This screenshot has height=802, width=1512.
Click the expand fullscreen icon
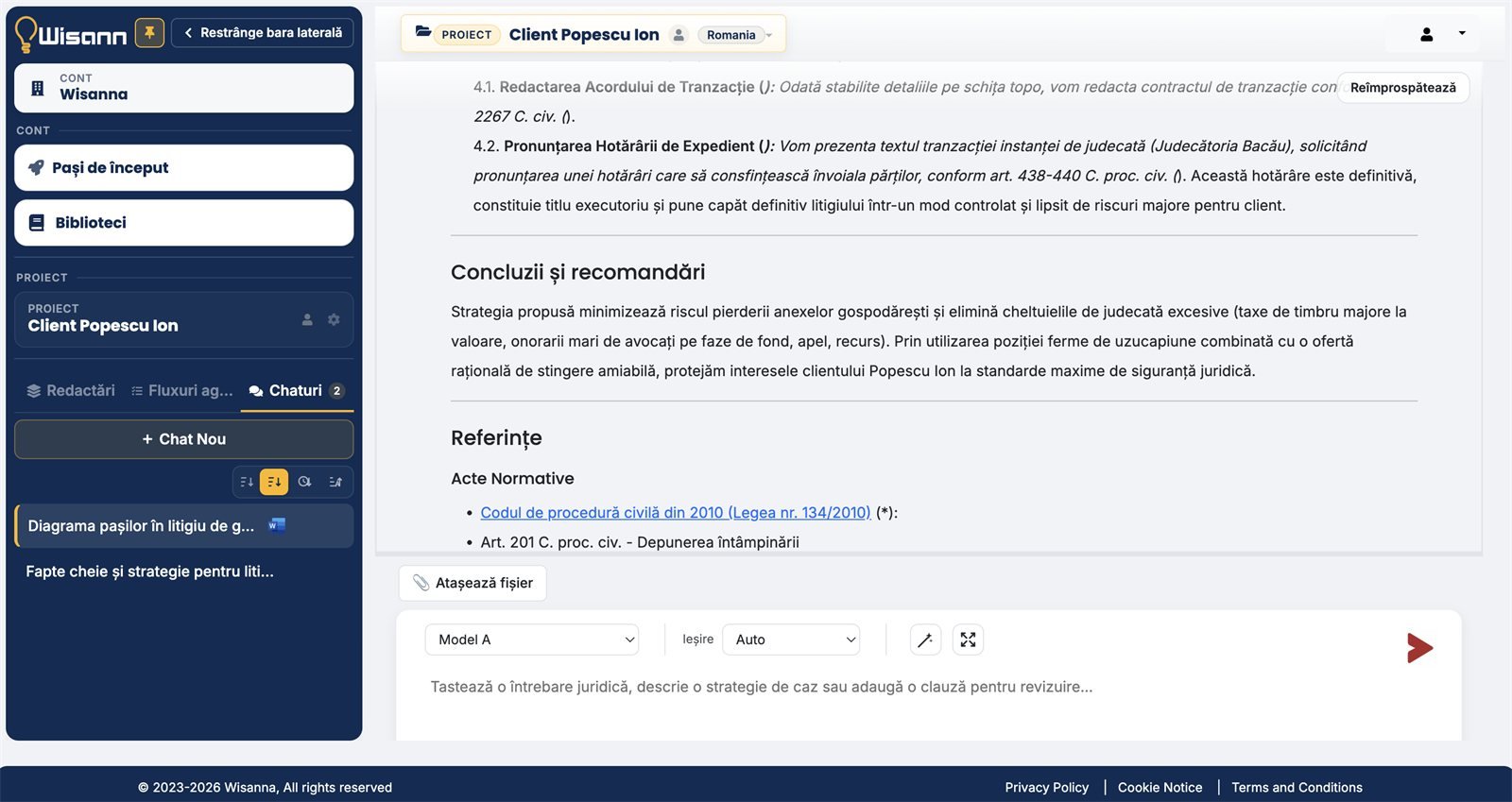[x=968, y=640]
